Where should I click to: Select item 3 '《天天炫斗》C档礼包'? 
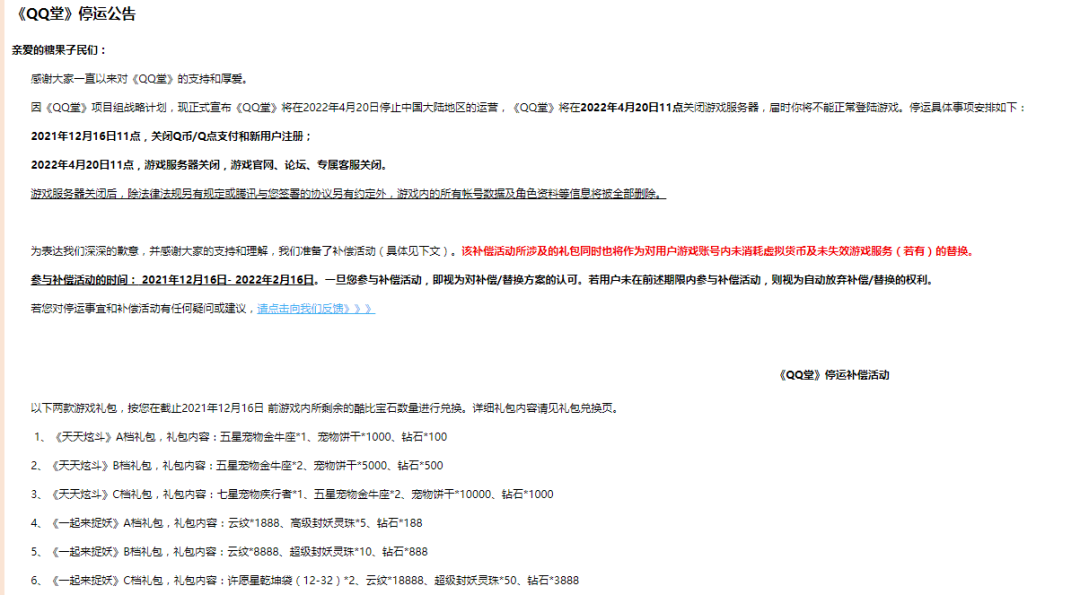pos(292,494)
